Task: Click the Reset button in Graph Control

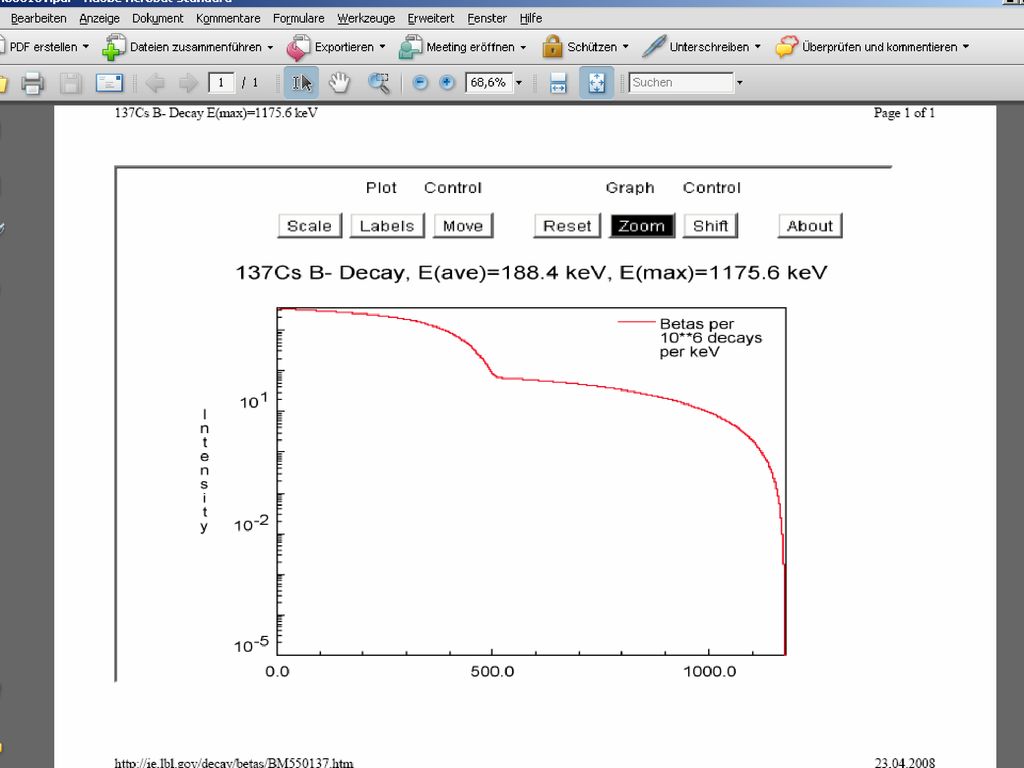Action: (x=567, y=226)
